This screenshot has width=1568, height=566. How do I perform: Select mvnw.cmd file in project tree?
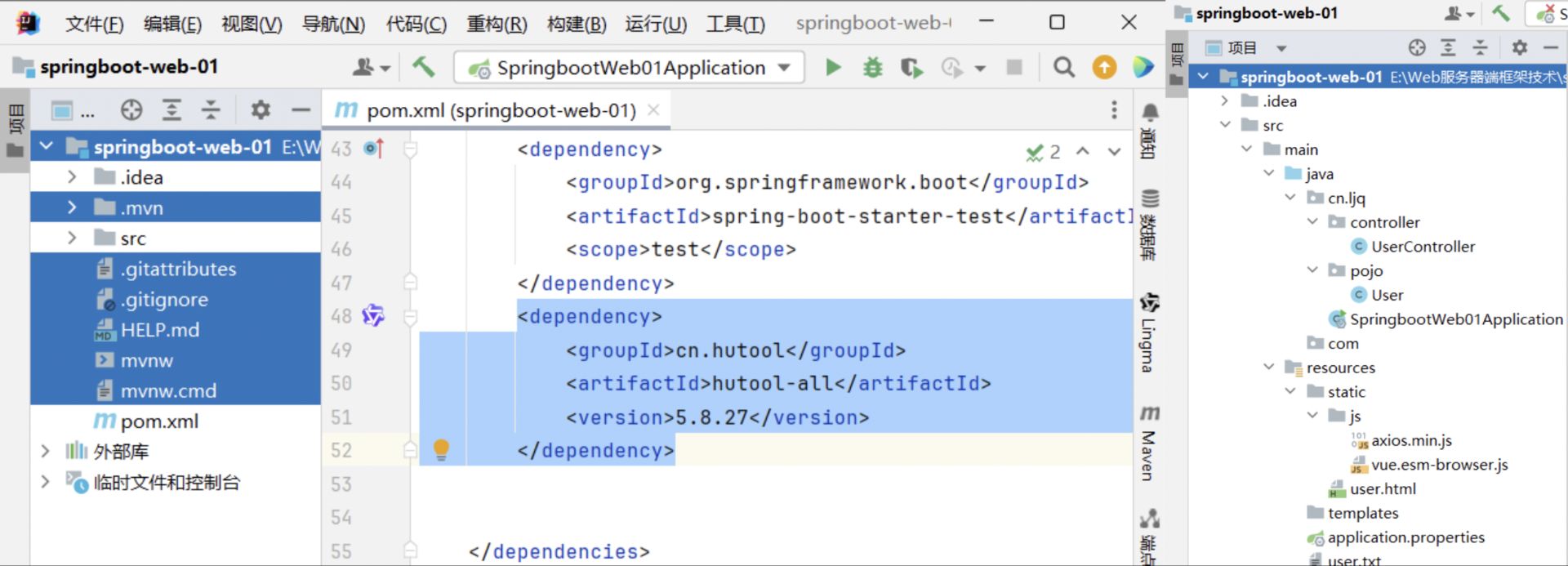[x=168, y=391]
